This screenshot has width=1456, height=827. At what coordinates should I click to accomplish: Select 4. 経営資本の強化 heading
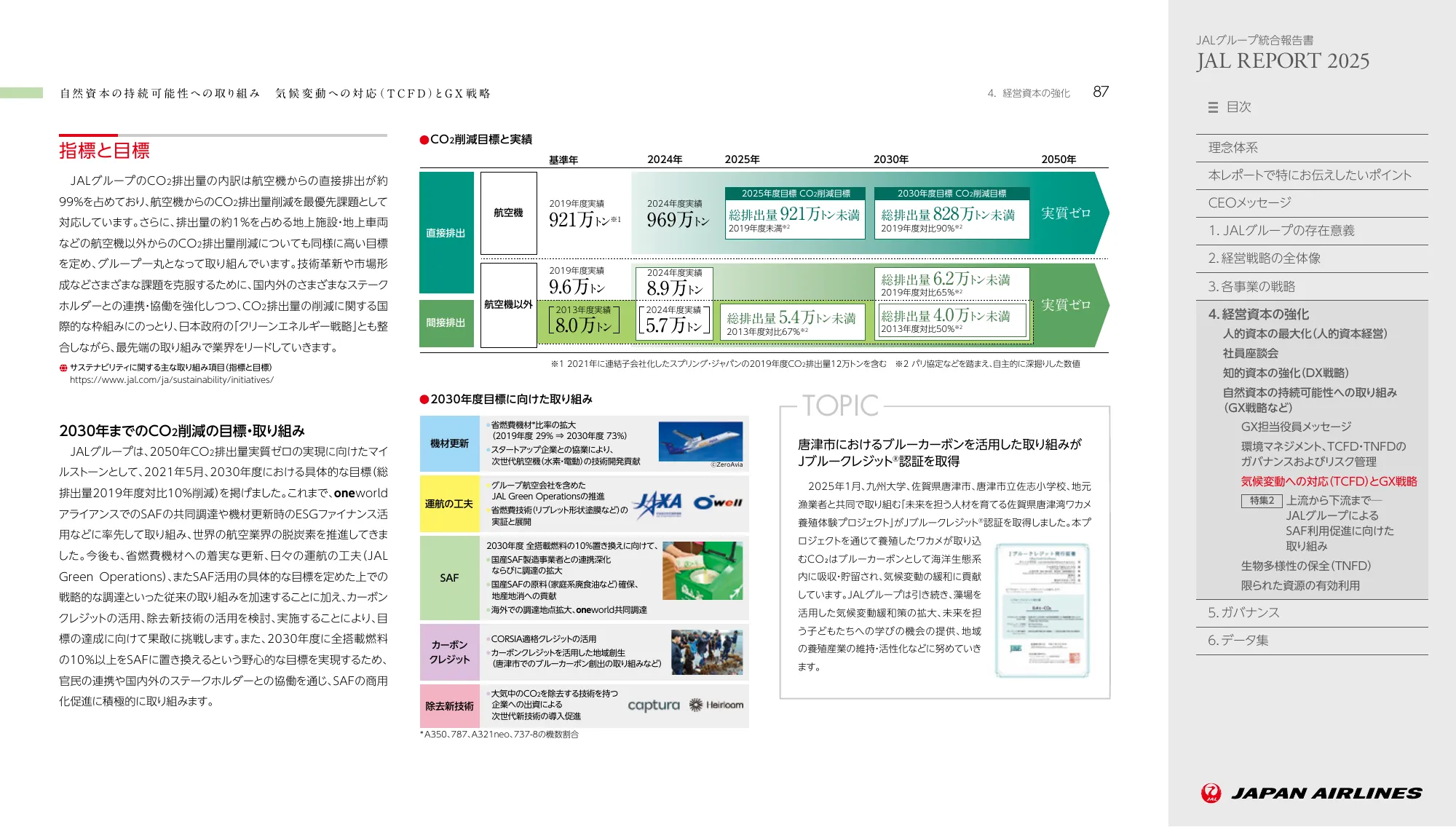(x=1259, y=314)
